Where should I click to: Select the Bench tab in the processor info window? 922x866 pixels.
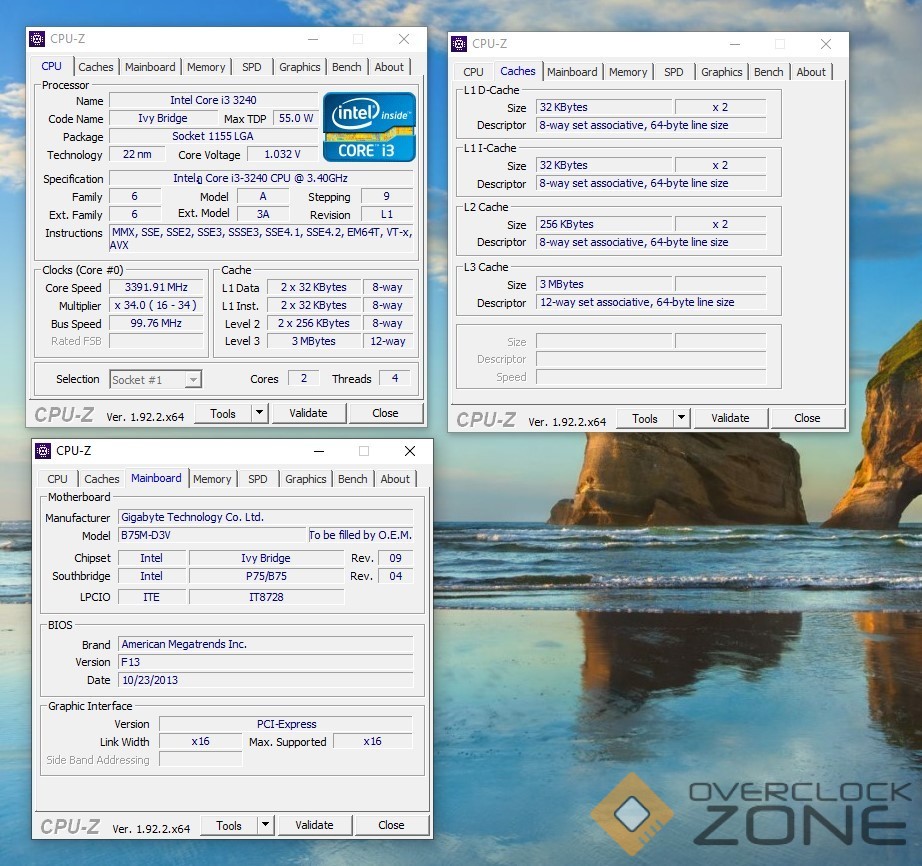click(x=347, y=67)
